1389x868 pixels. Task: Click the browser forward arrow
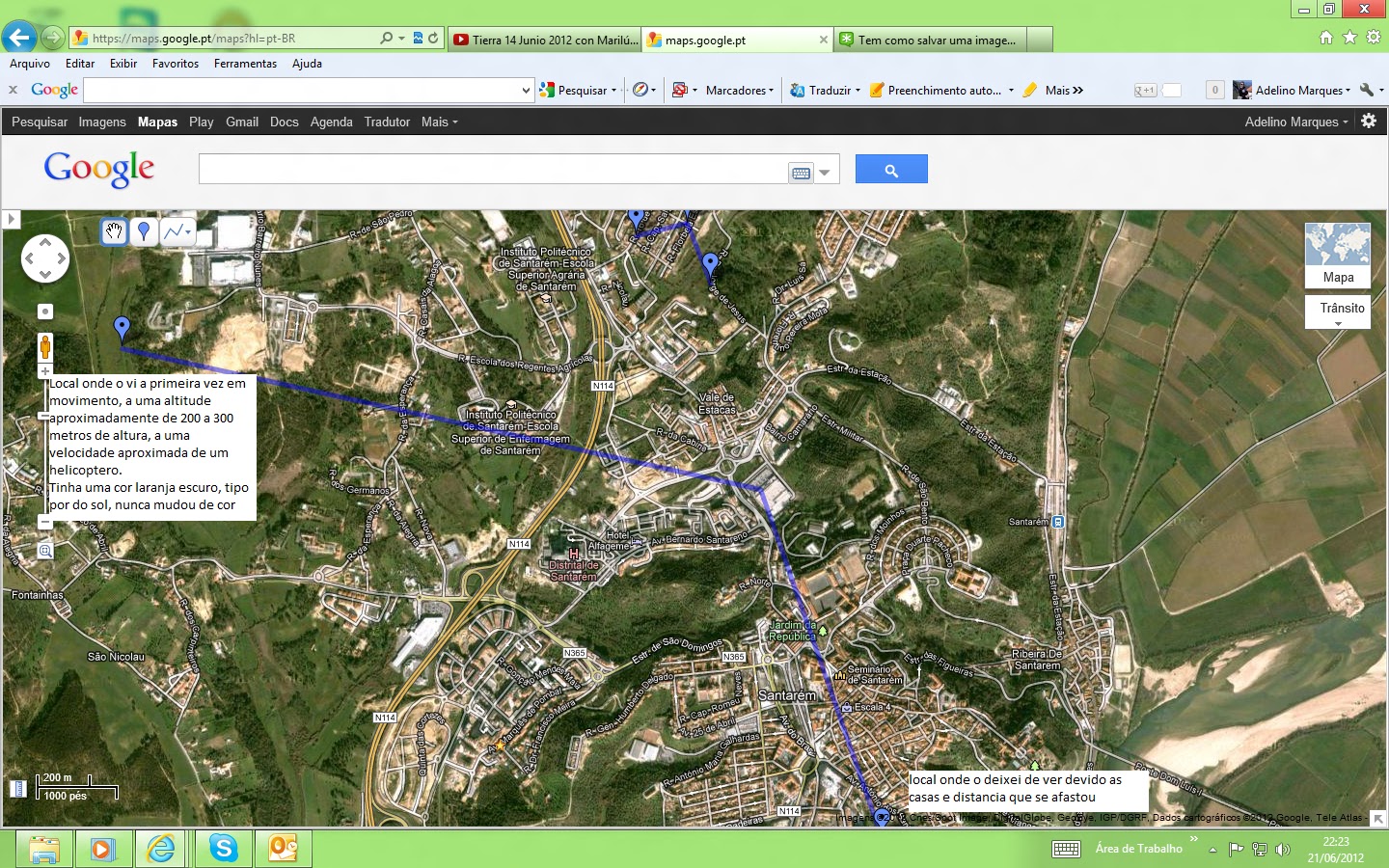(53, 38)
